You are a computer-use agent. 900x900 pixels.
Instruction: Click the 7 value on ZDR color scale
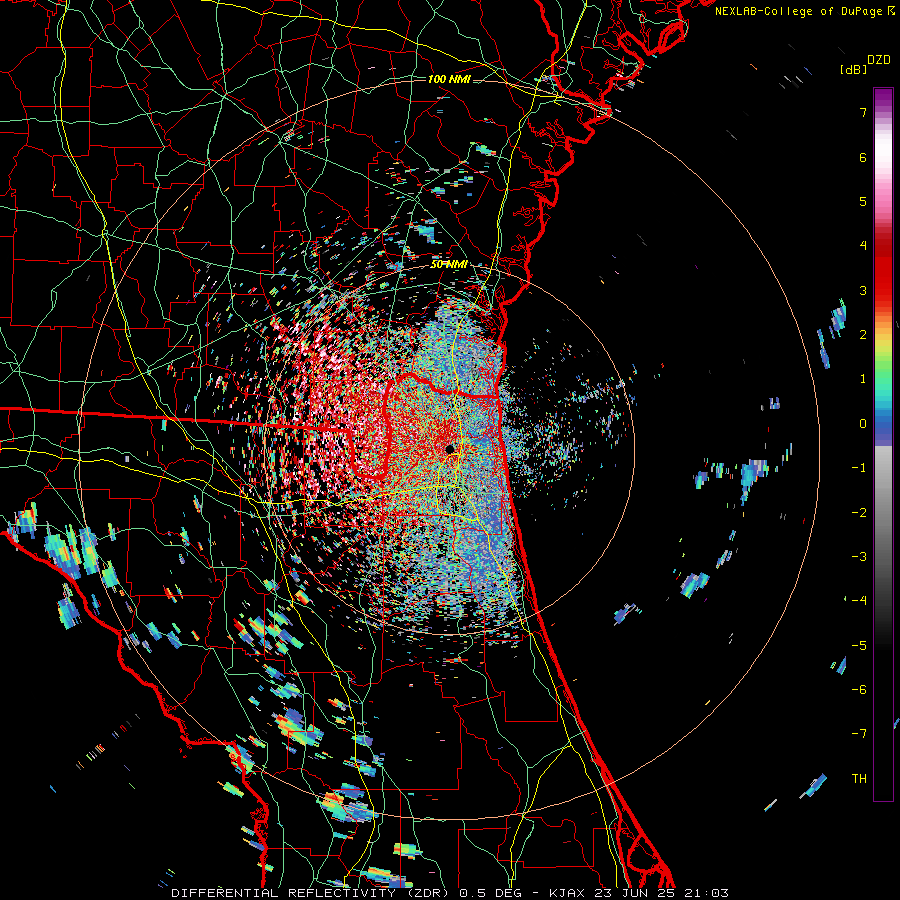point(863,112)
